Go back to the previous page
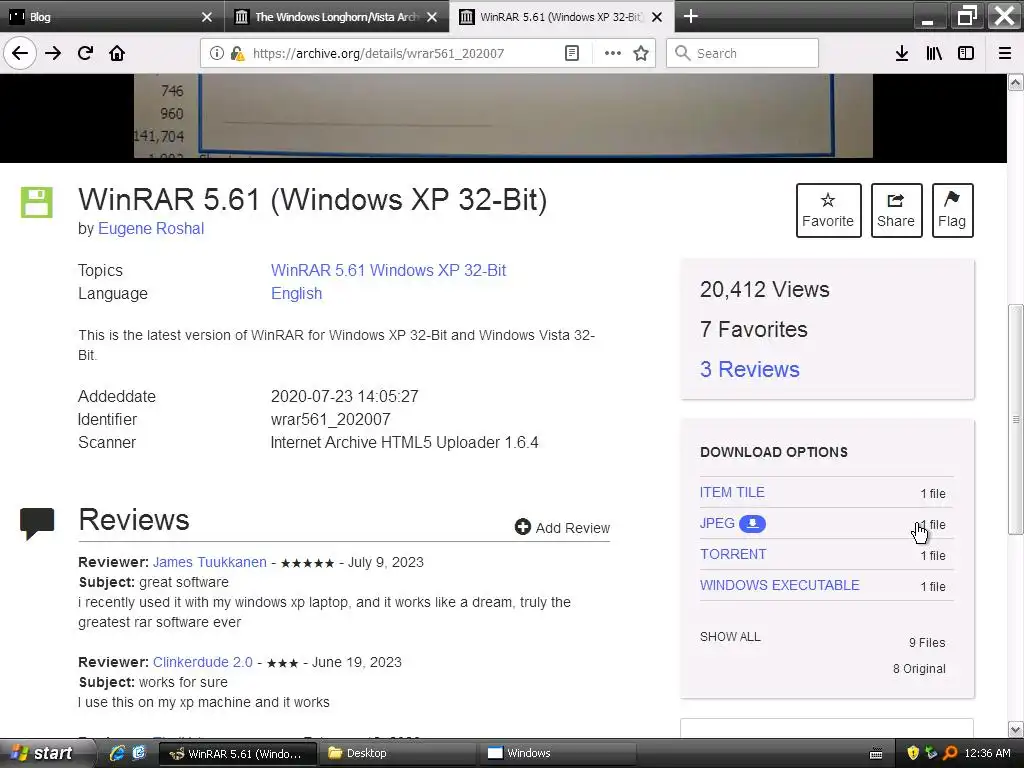Image resolution: width=1024 pixels, height=768 pixels. pos(20,53)
